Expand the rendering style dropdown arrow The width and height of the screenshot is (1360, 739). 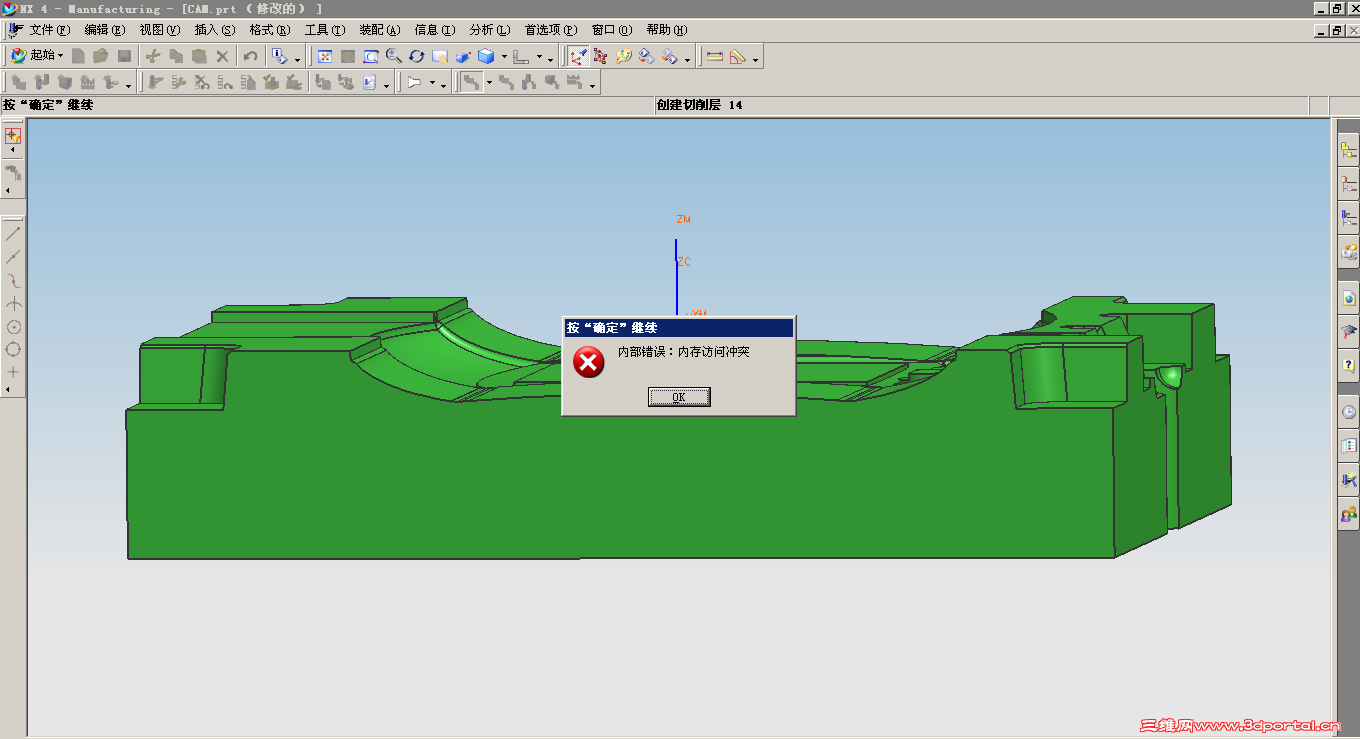tap(504, 57)
